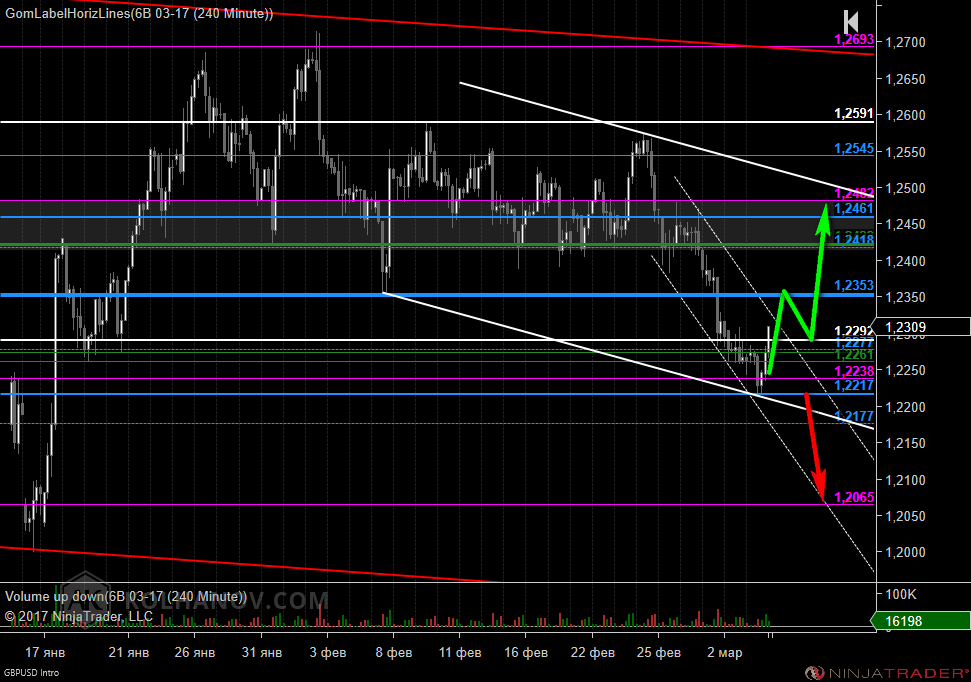Viewport: 971px width, 682px height.
Task: Select the blue 1,2461 level label
Action: pos(854,209)
